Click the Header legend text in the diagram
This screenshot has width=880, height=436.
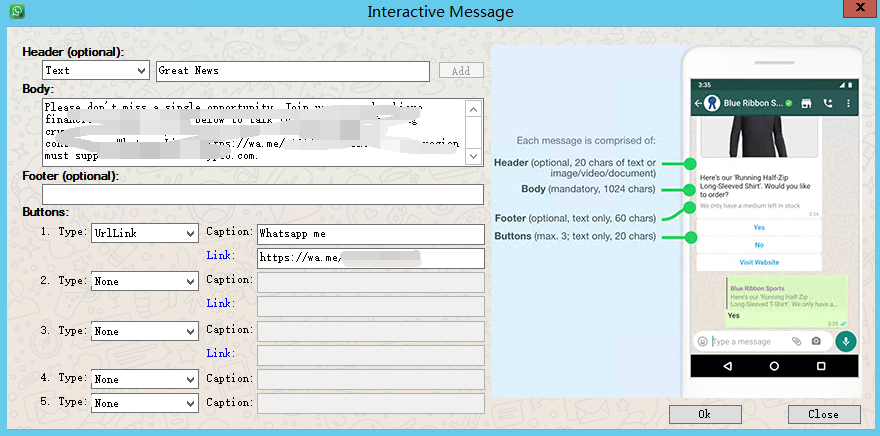575,168
